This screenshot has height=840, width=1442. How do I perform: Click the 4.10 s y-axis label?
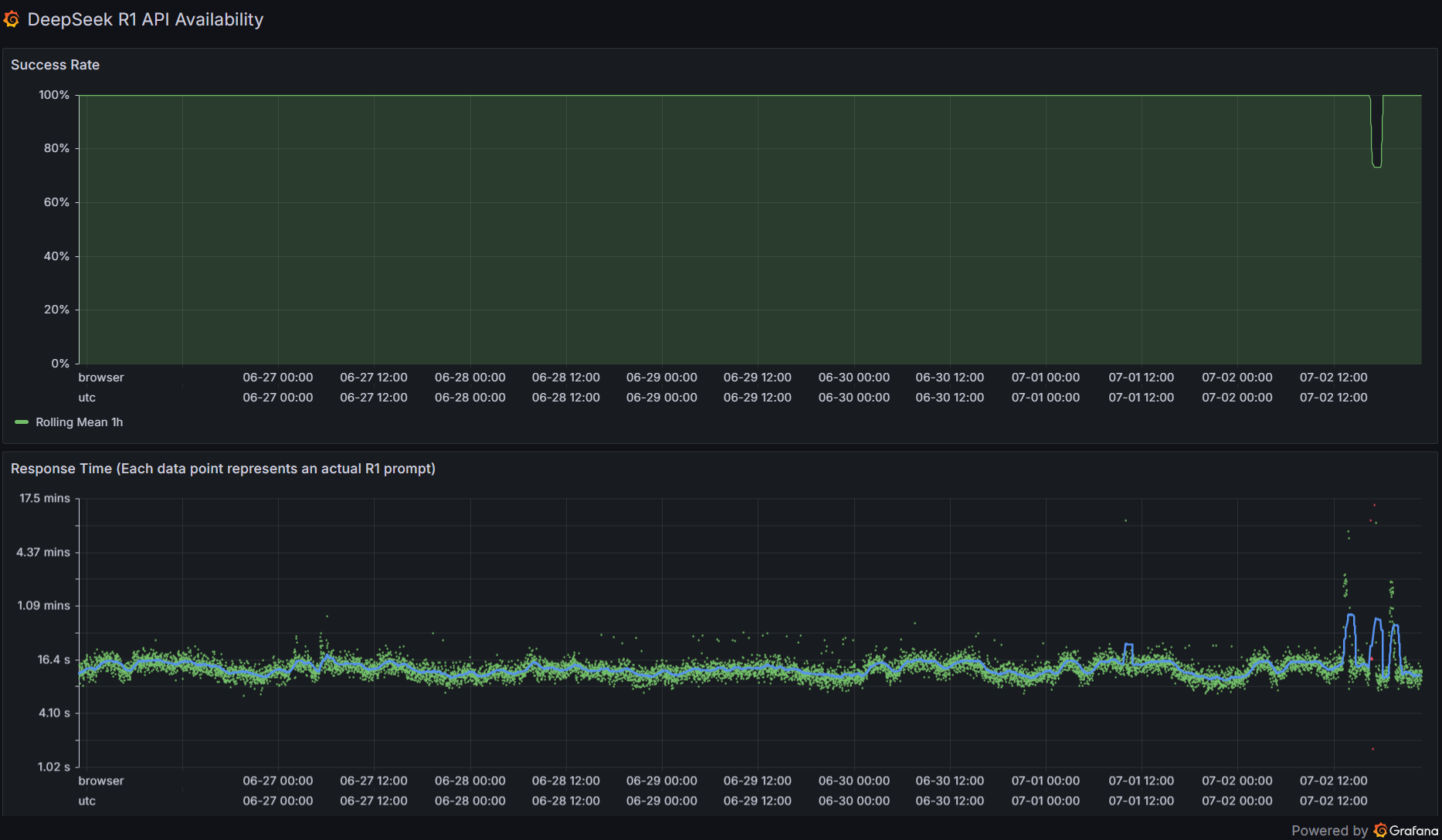pyautogui.click(x=55, y=713)
